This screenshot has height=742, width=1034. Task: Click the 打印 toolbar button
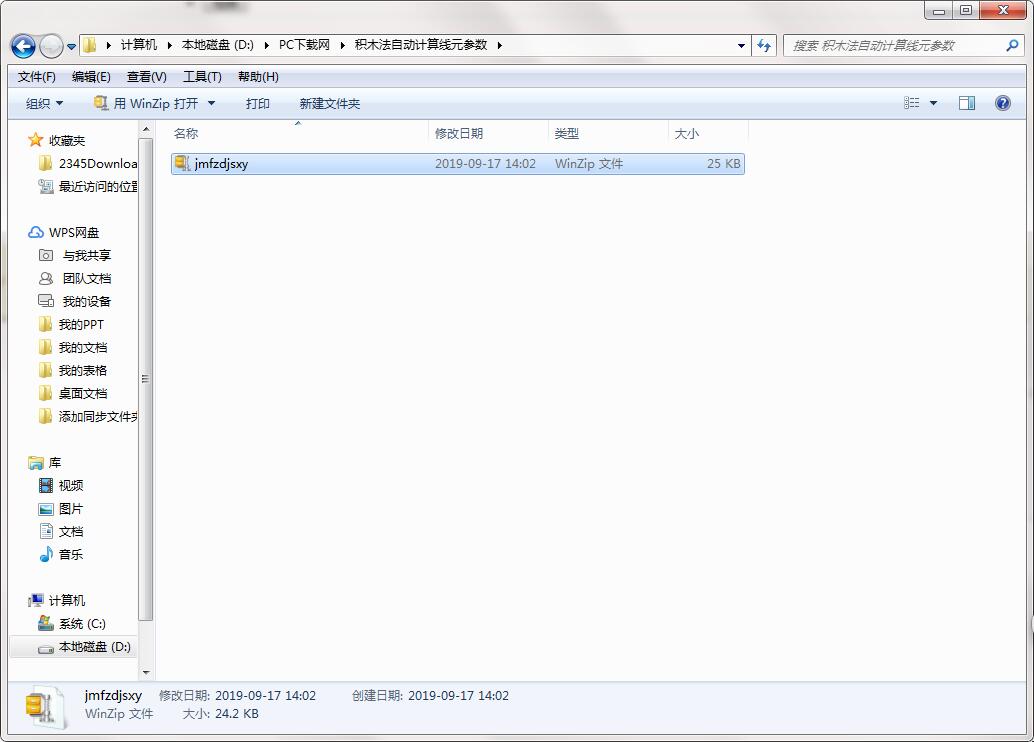pos(257,104)
